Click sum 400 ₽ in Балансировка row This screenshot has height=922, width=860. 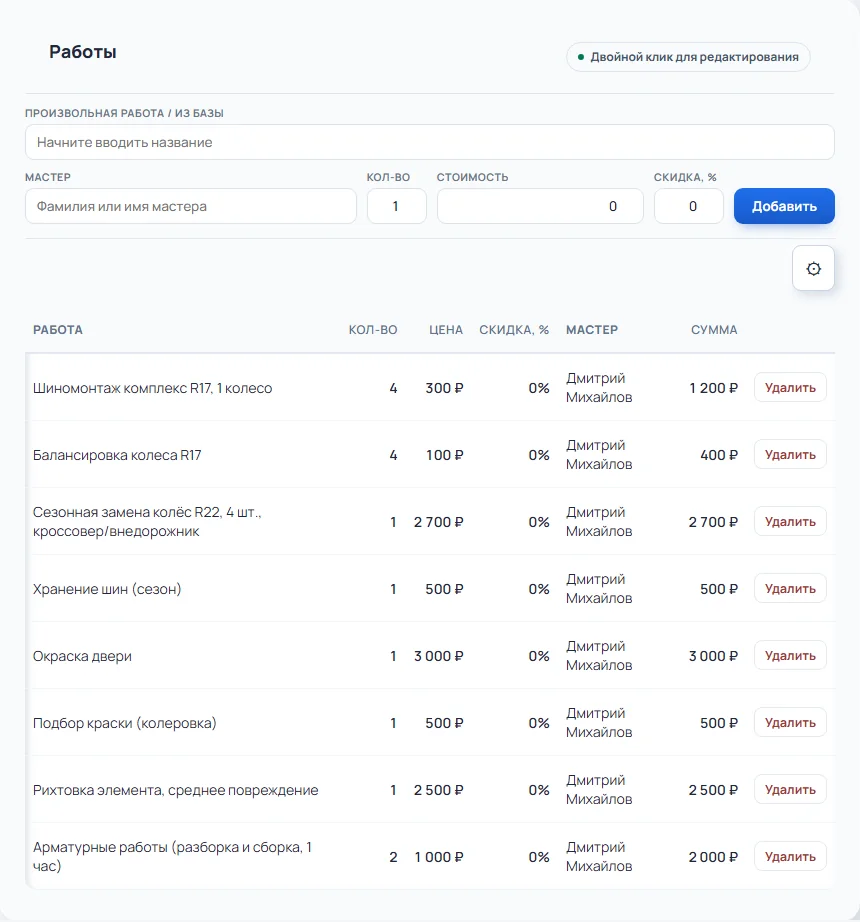coord(719,455)
